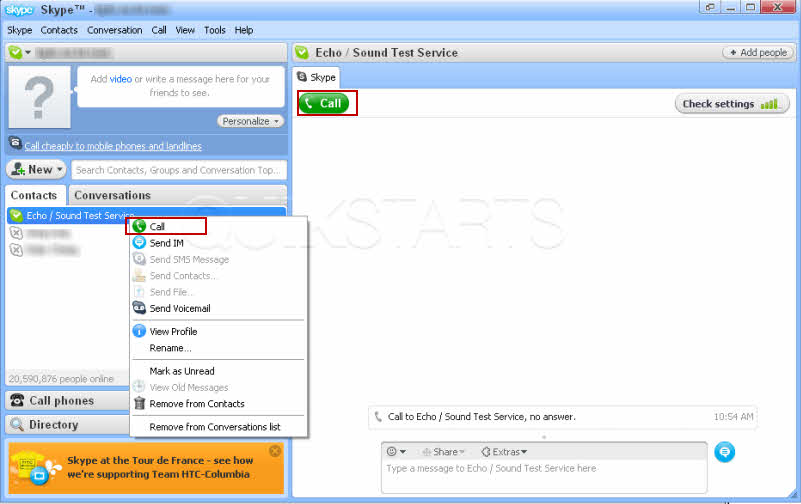Select Send IM in the context menu
The image size is (801, 504).
coord(166,243)
